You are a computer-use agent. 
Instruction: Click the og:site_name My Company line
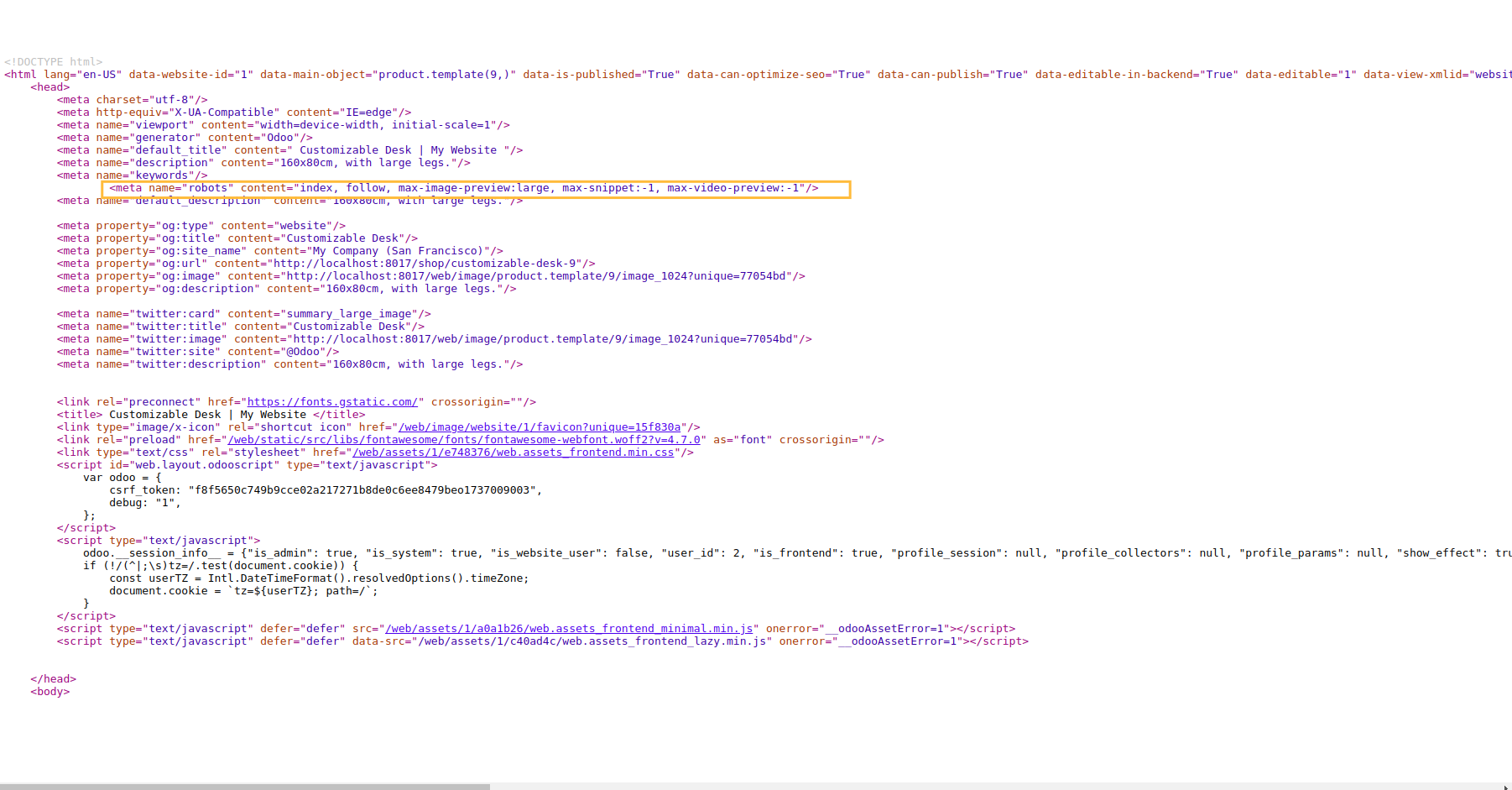pyautogui.click(x=280, y=251)
